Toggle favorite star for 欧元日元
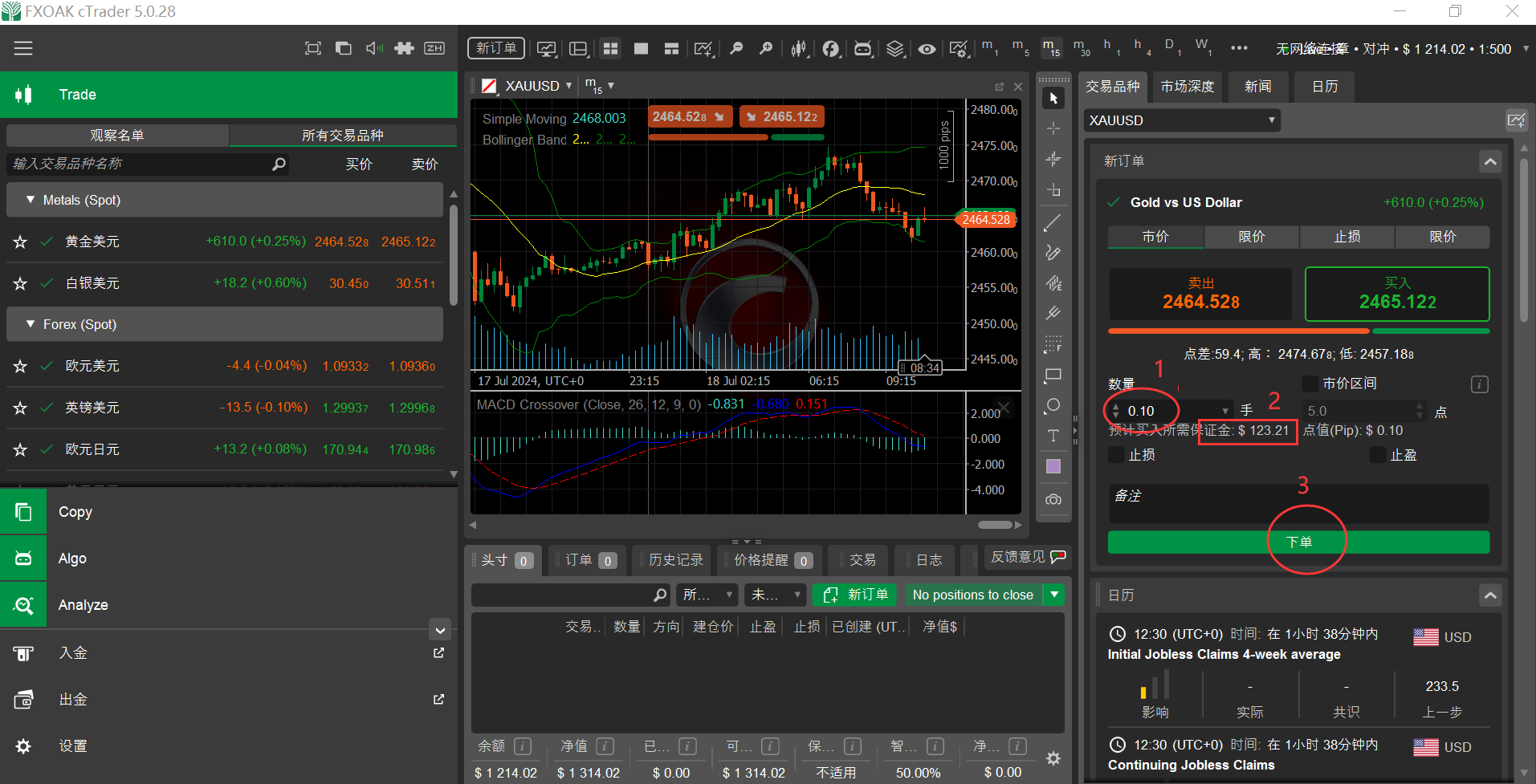The image size is (1536, 784). coord(21,449)
